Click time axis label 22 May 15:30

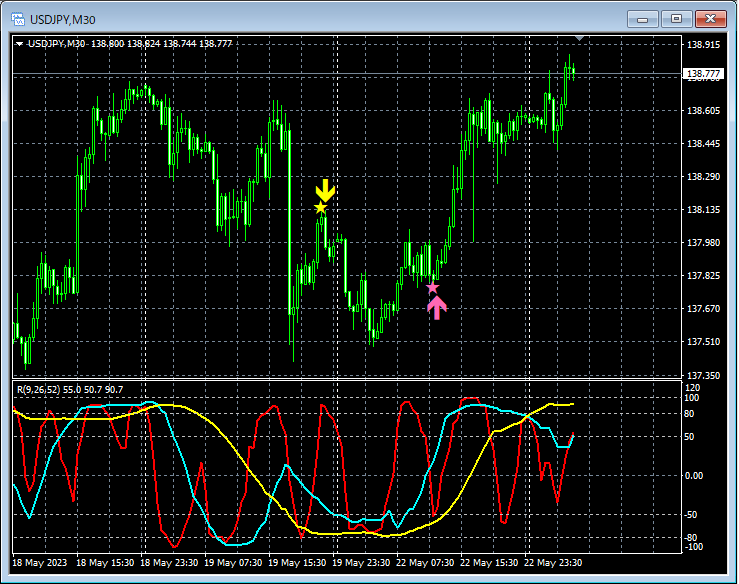pyautogui.click(x=489, y=563)
